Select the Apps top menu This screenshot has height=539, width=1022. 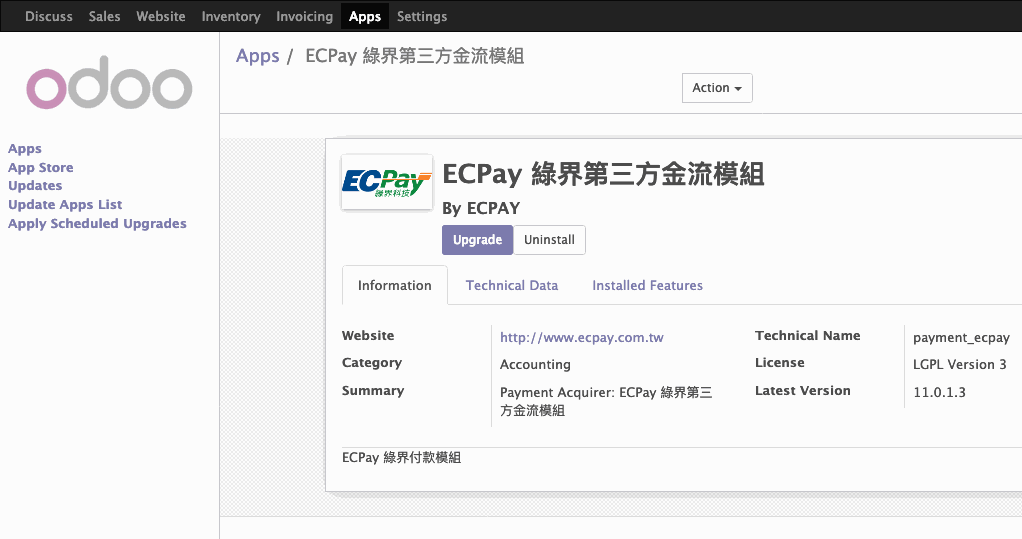(x=365, y=16)
